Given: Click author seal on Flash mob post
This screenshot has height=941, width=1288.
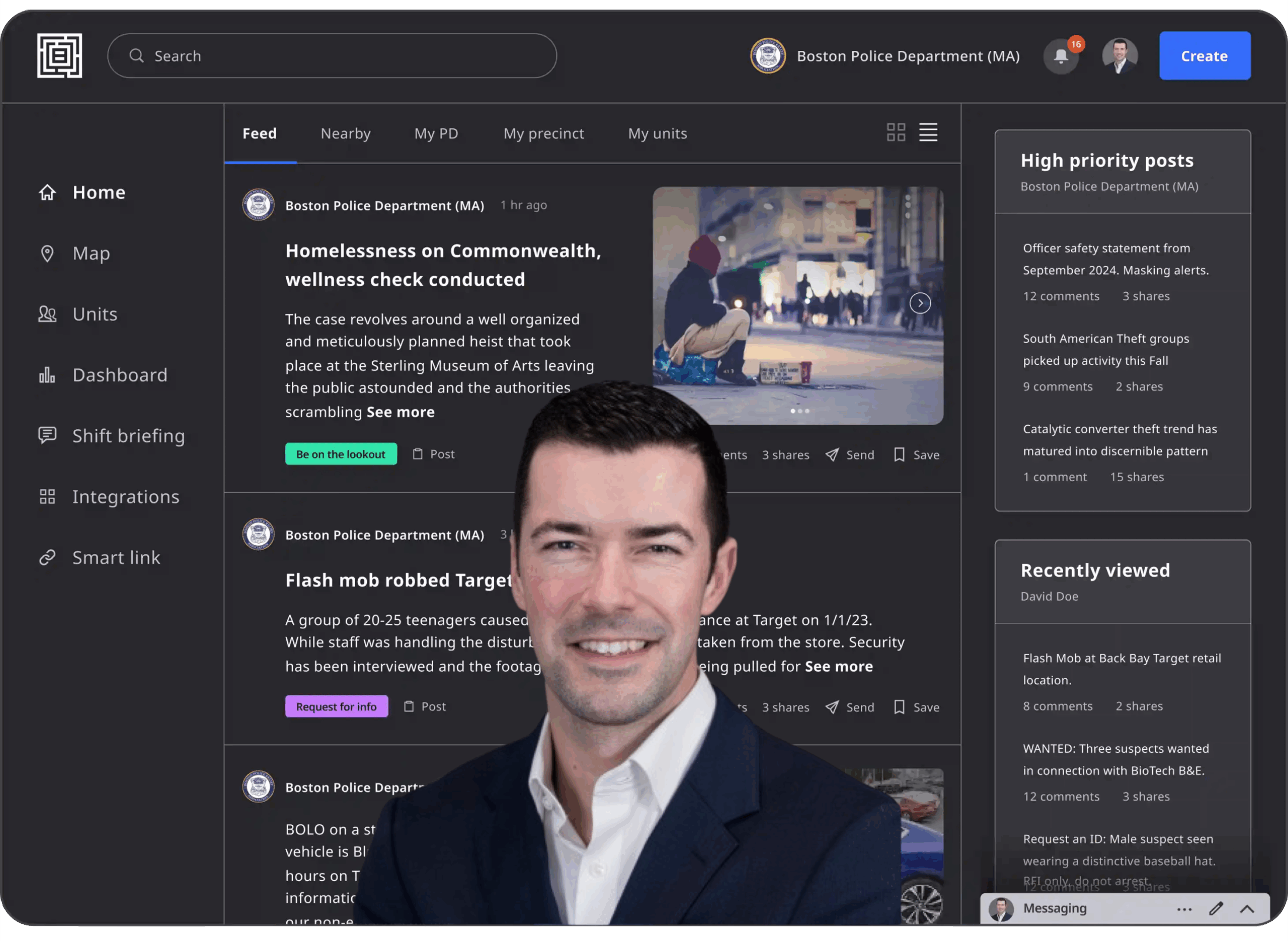Looking at the screenshot, I should tap(258, 534).
